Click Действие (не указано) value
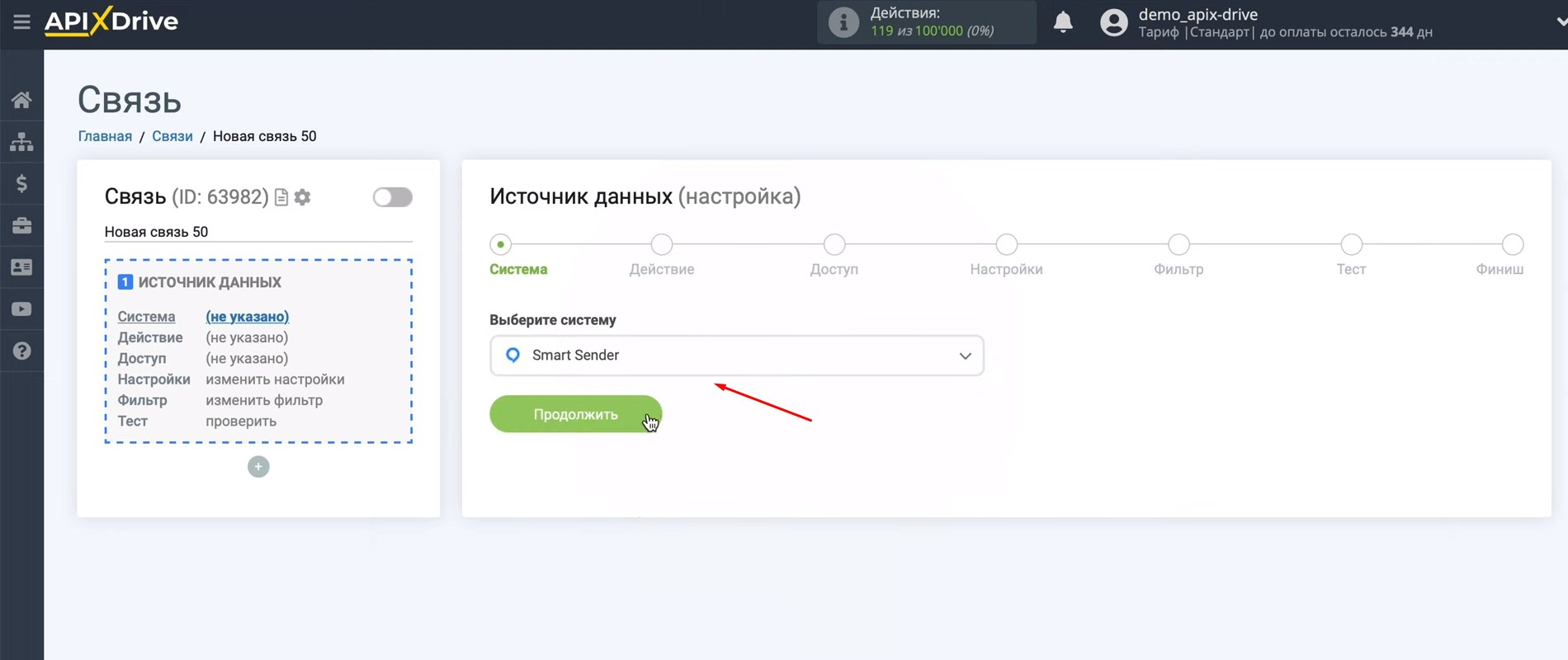 pyautogui.click(x=247, y=337)
